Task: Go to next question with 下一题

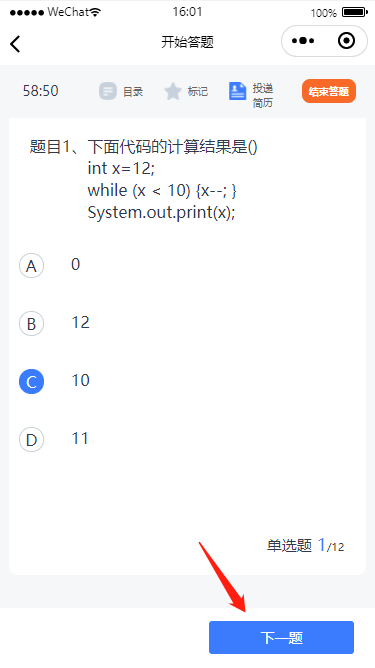Action: [x=281, y=637]
